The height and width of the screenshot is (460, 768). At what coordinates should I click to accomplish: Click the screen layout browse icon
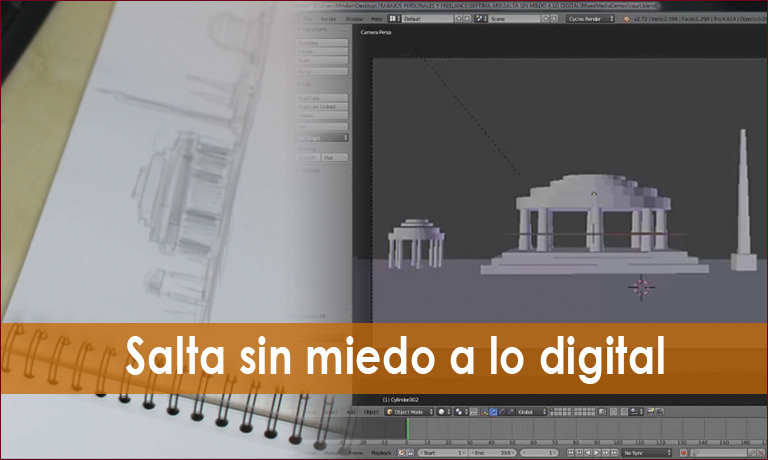tap(394, 19)
